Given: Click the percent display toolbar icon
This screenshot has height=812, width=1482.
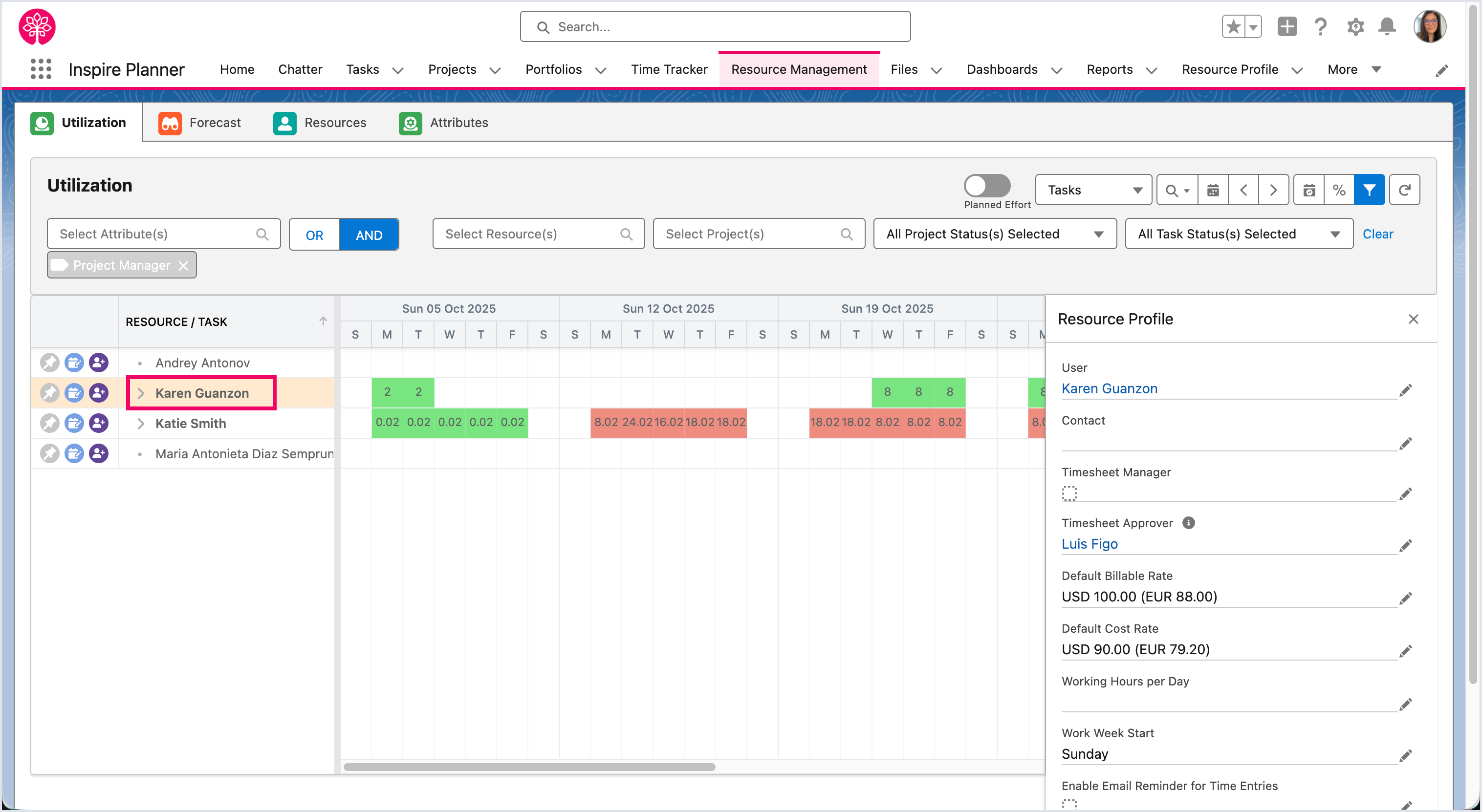Looking at the screenshot, I should 1339,190.
